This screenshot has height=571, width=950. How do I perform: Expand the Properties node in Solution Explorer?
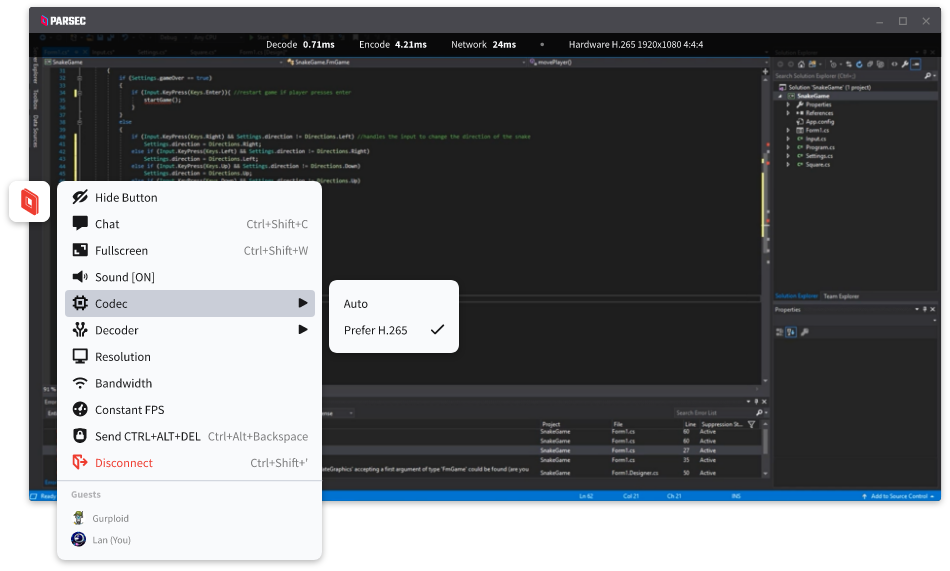coord(788,104)
